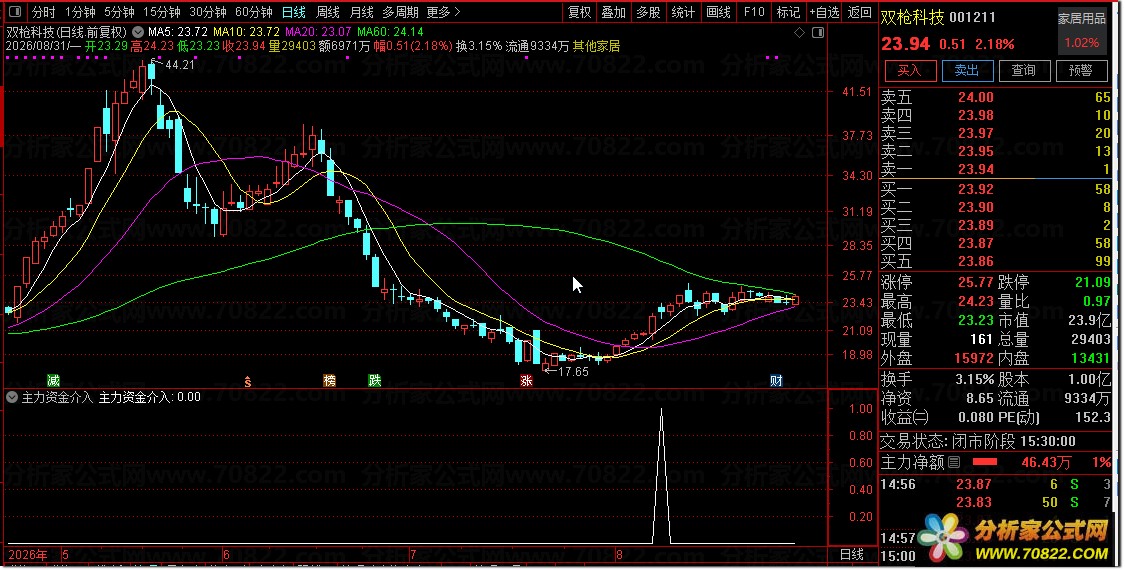This screenshot has width=1125, height=570.
Task: Toggle the right panel layout icon
Action: (x=818, y=32)
